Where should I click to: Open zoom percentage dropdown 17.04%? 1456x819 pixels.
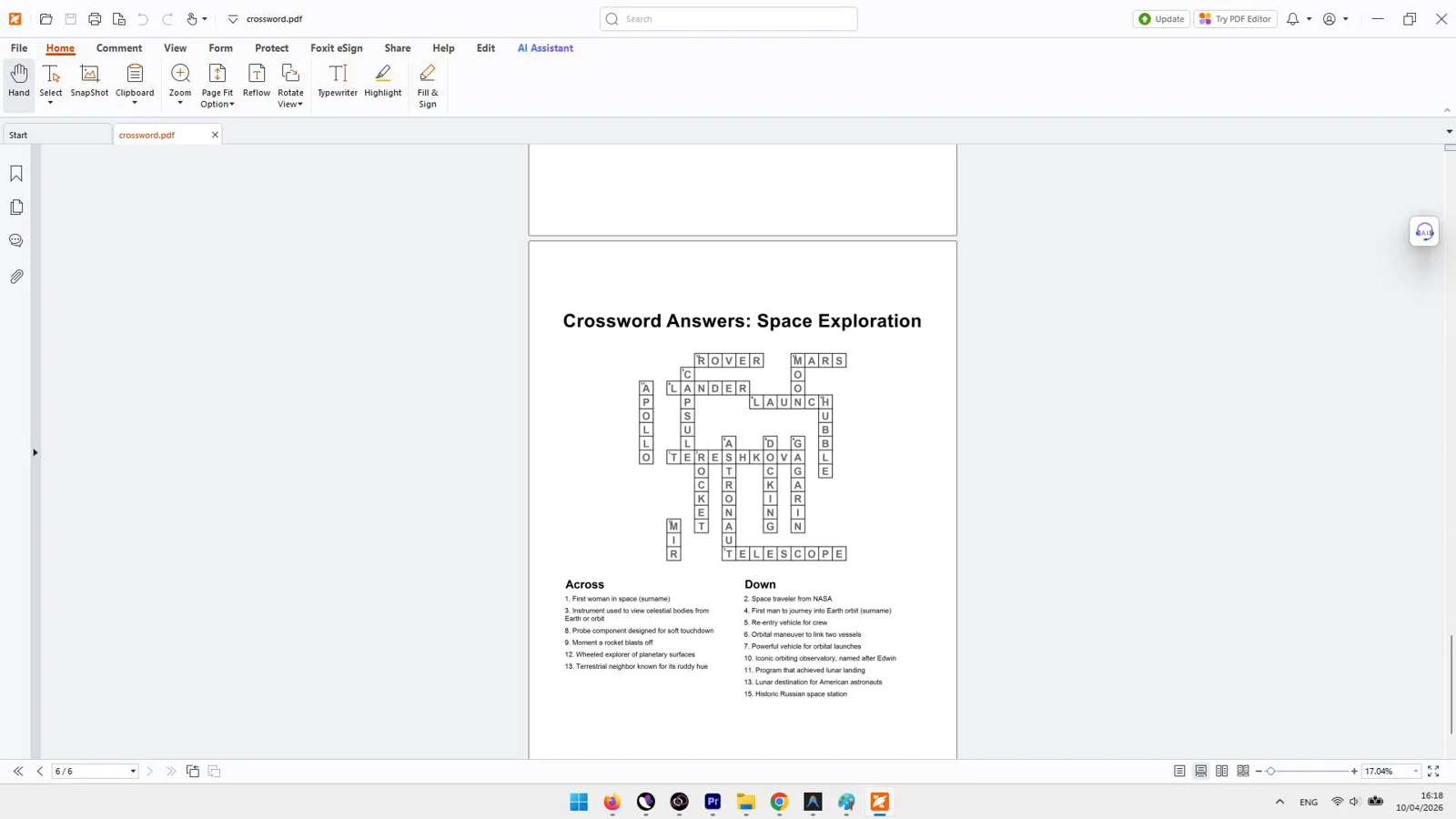[1416, 772]
